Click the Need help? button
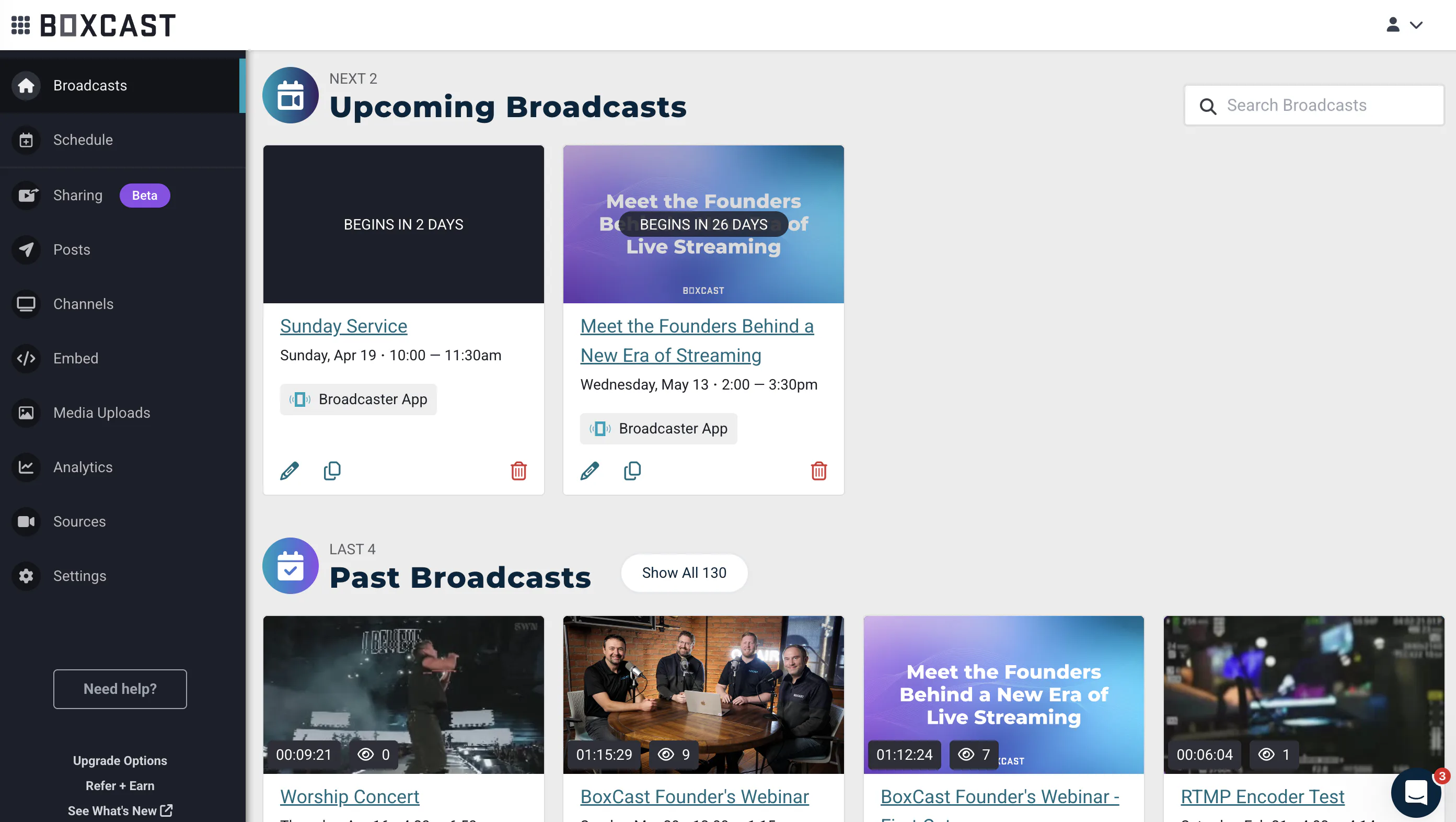Viewport: 1456px width, 822px height. (120, 689)
